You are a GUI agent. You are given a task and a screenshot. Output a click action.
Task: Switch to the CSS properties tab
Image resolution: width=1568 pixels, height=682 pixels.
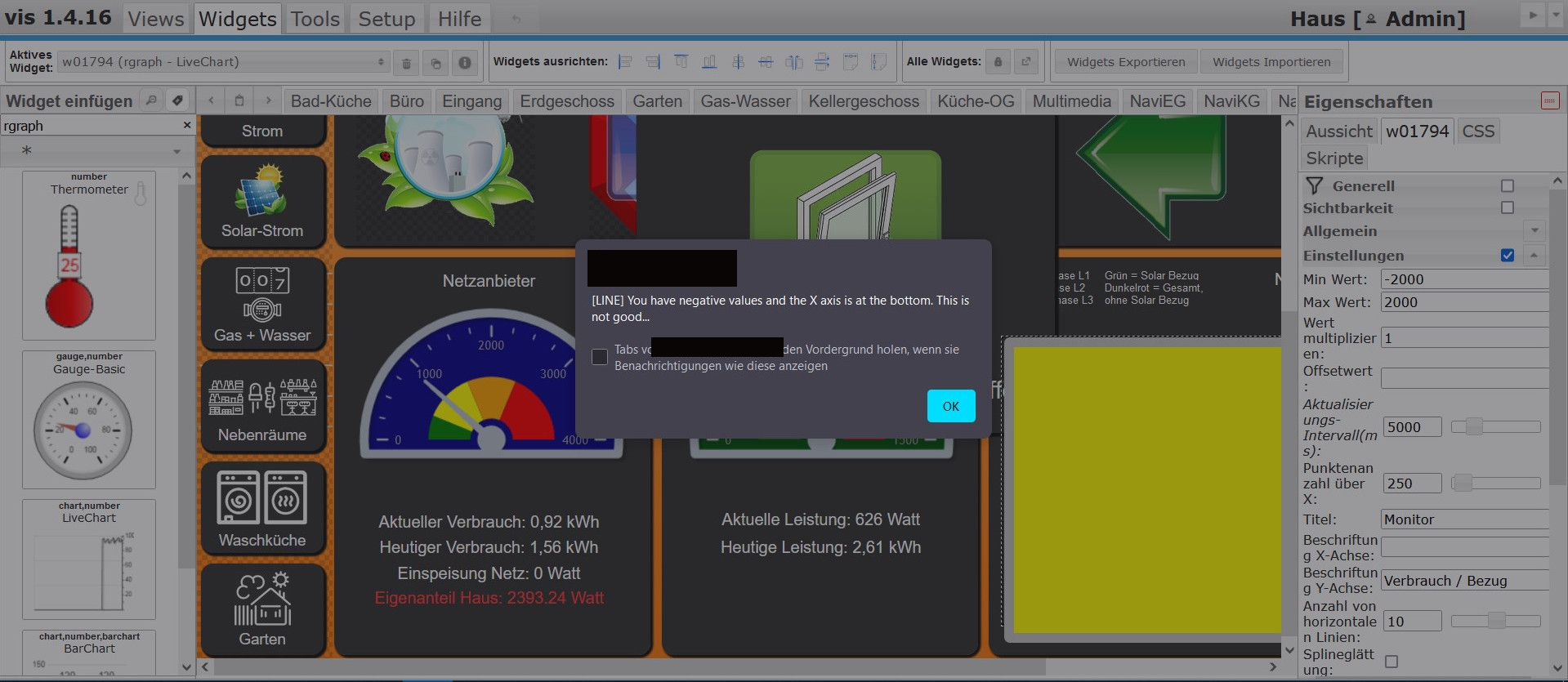[1477, 131]
